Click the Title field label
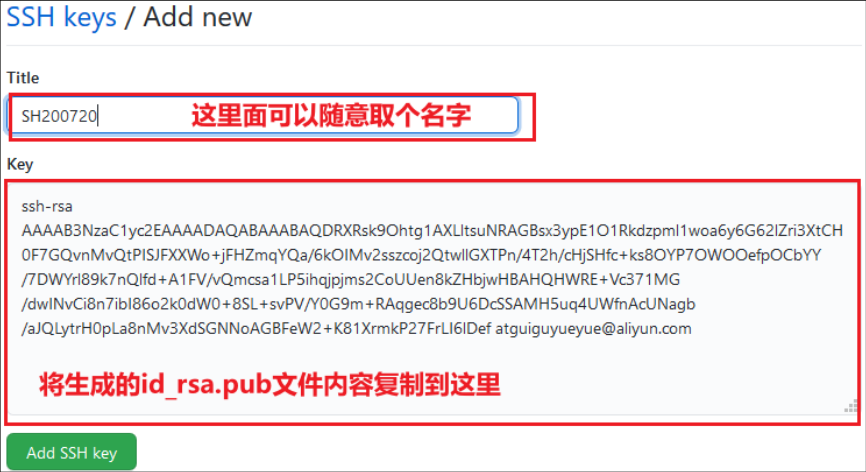The image size is (866, 472). [23, 78]
